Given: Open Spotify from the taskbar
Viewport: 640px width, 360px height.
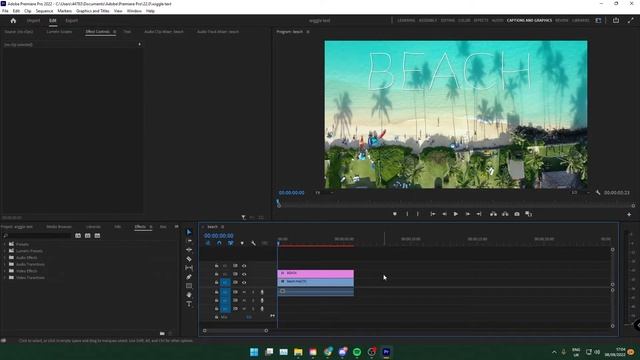Looking at the screenshot, I should [357, 352].
